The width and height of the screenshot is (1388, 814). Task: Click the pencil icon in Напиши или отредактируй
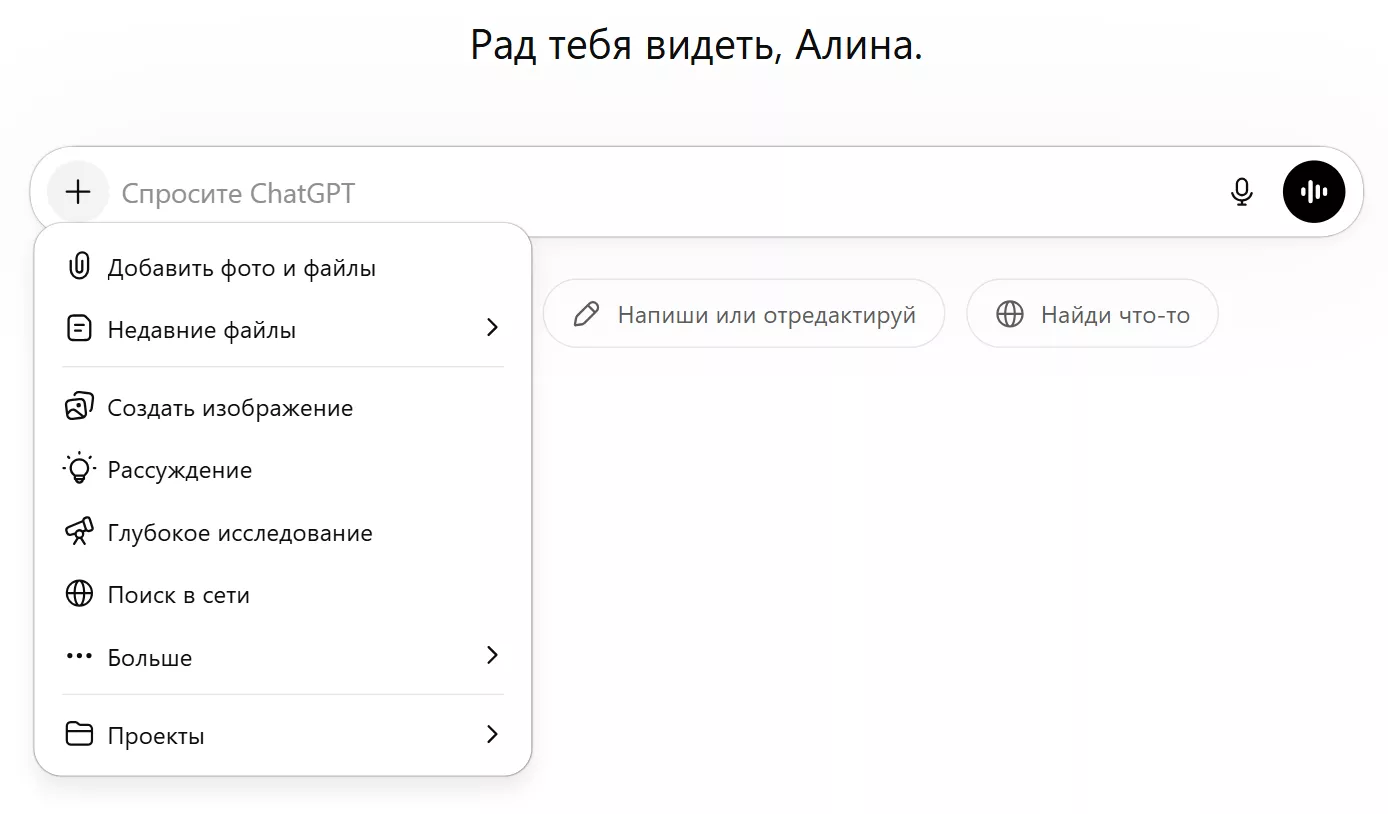[587, 315]
